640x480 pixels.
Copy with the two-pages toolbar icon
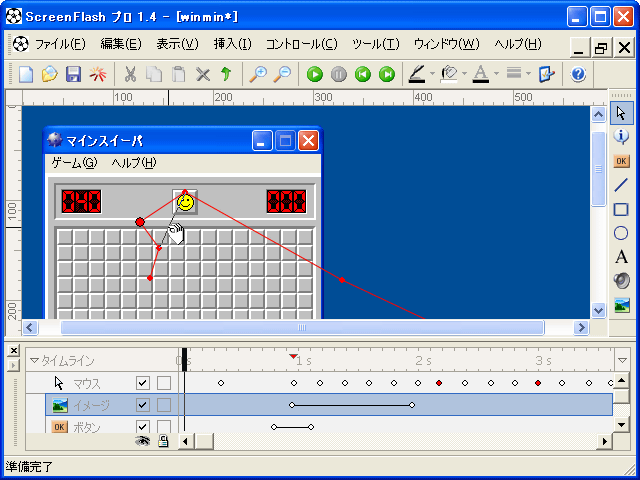pyautogui.click(x=154, y=74)
